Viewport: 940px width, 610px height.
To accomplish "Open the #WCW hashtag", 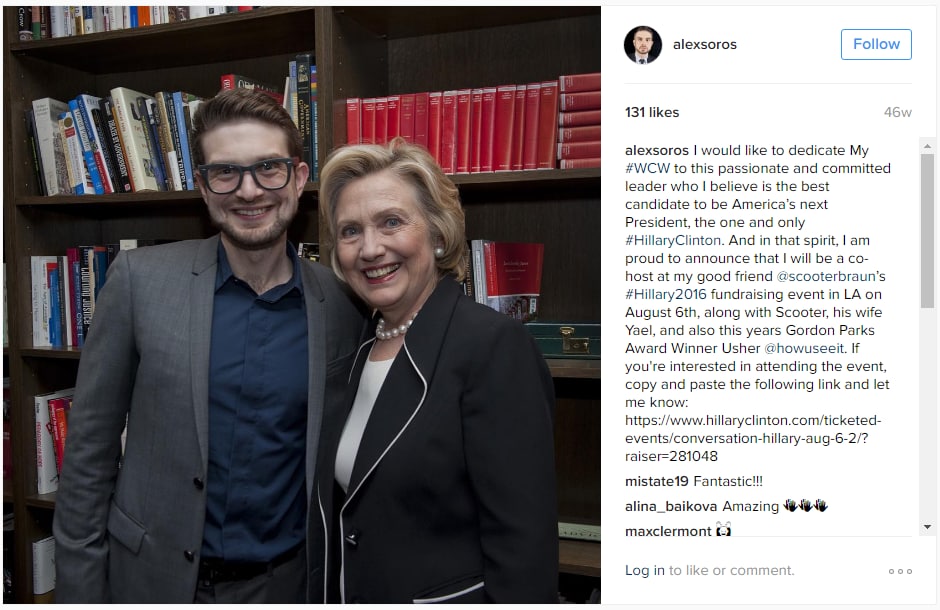I will click(647, 168).
